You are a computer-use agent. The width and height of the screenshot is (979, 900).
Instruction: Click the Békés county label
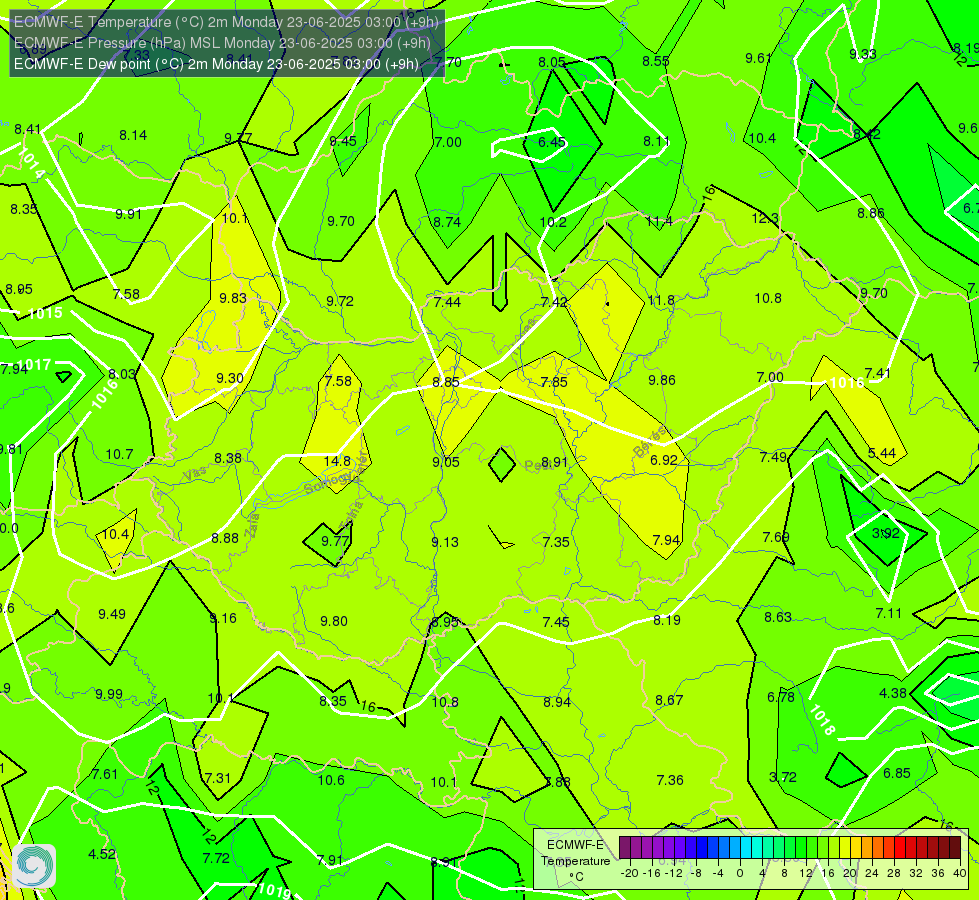649,442
